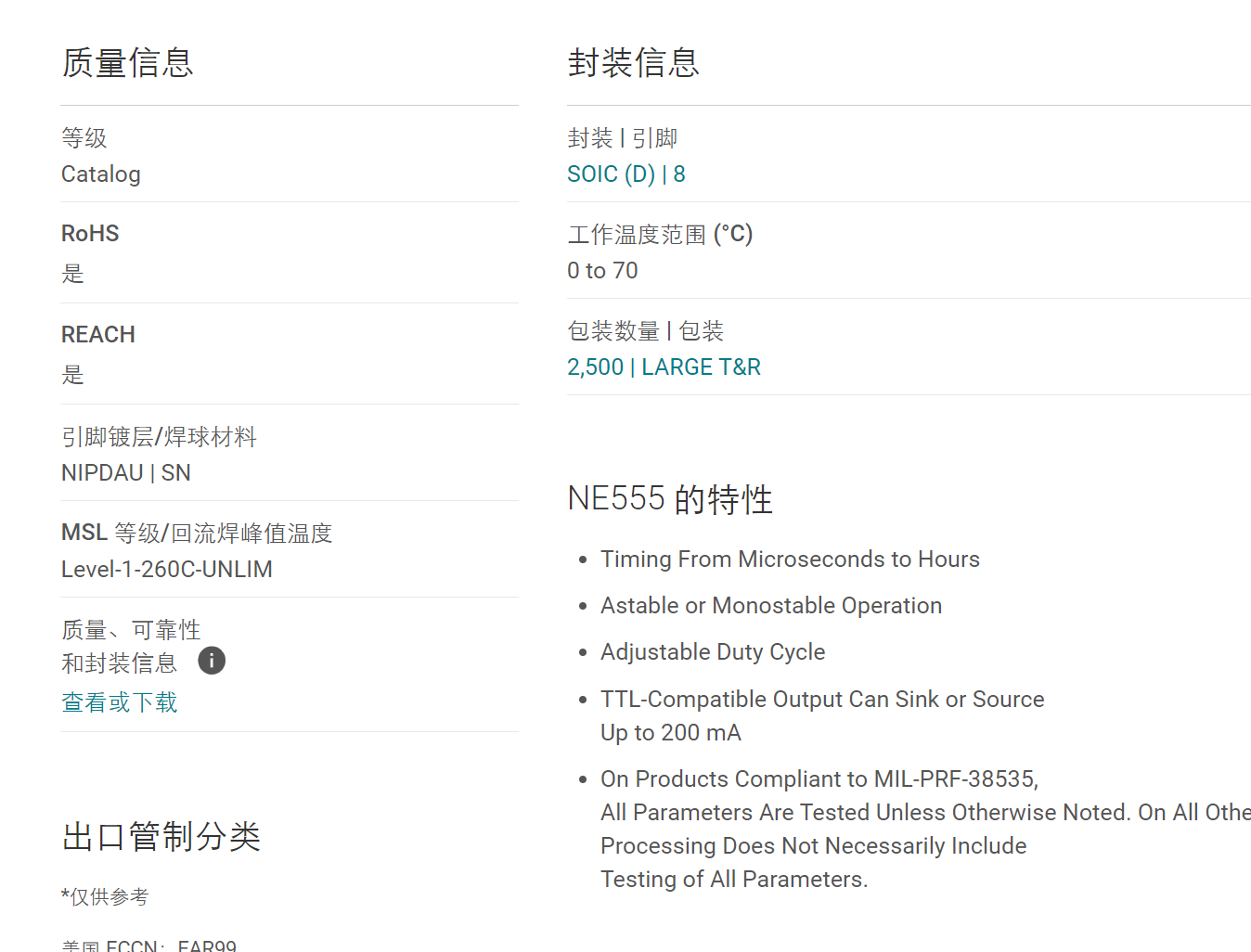Select the NE555 的特性 heading

(670, 499)
